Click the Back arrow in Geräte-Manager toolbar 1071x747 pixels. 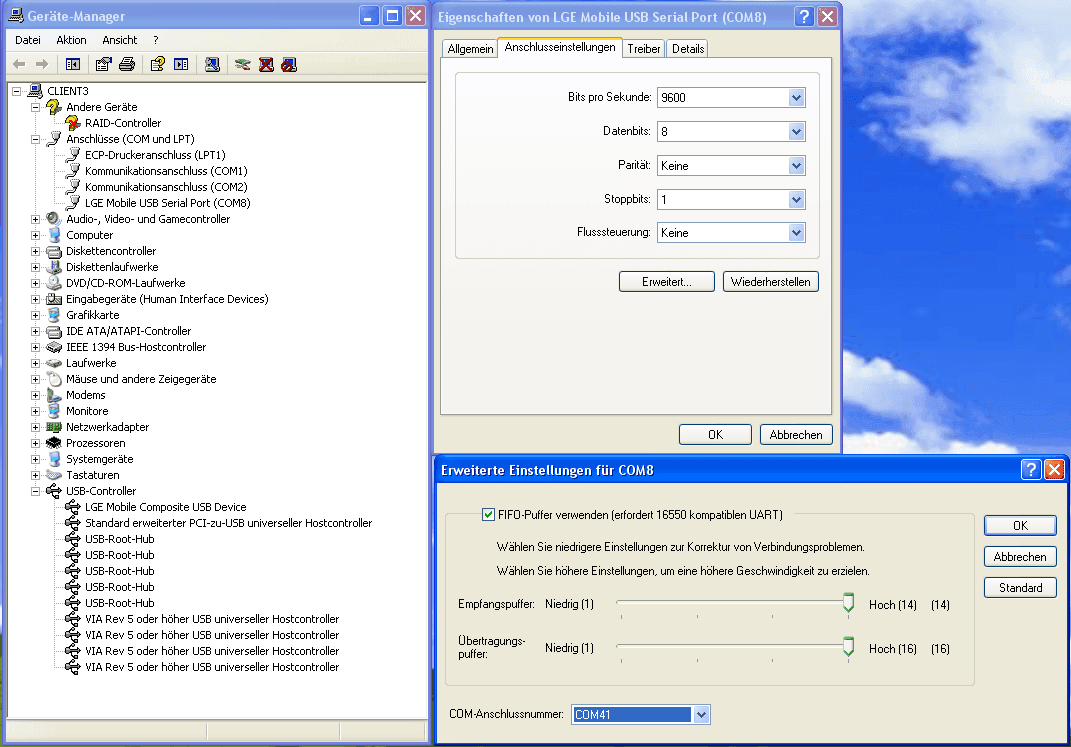coord(19,64)
